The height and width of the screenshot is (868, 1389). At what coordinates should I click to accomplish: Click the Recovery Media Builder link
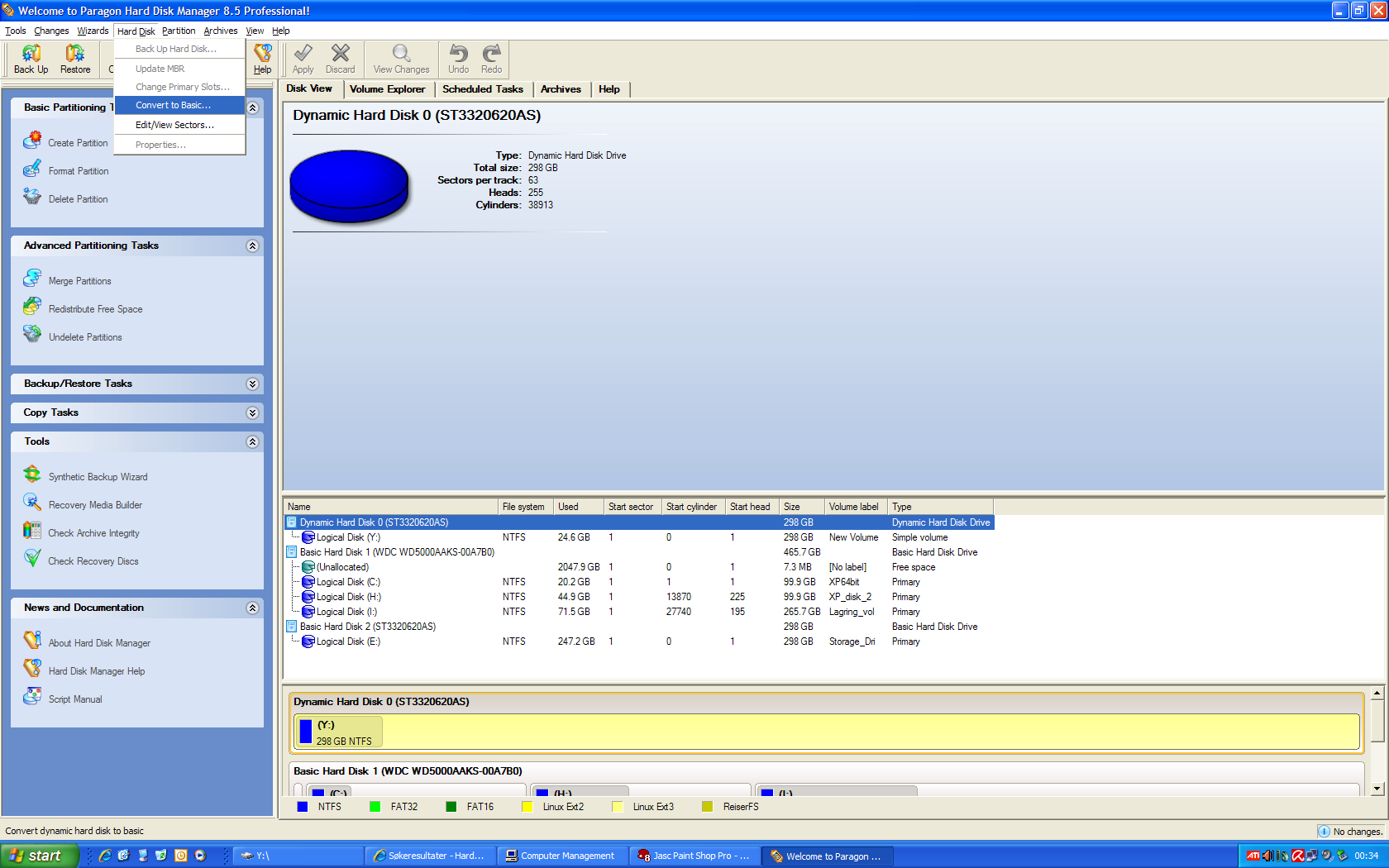click(95, 505)
